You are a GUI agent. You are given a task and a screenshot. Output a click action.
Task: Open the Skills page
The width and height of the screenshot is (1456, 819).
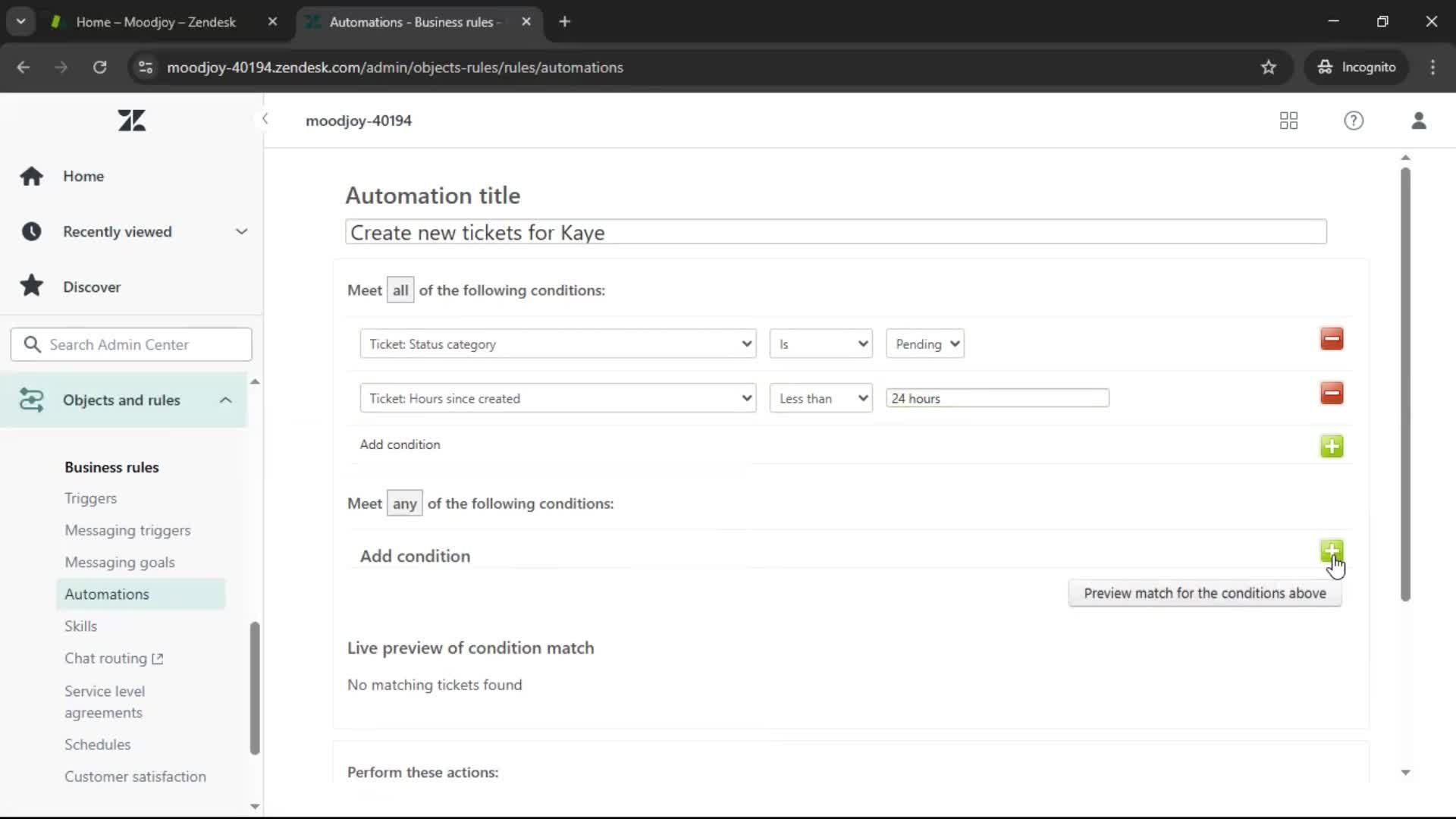click(x=80, y=626)
